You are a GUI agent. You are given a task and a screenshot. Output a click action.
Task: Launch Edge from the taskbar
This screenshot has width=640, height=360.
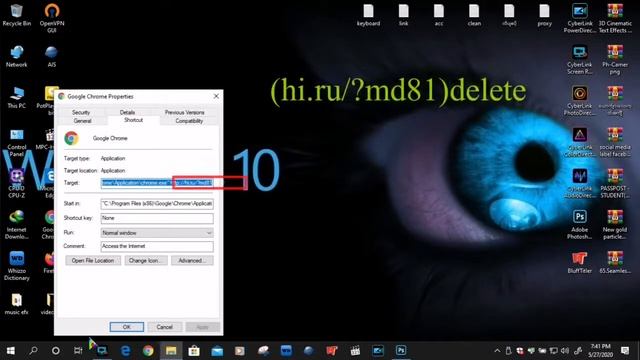tap(125, 351)
